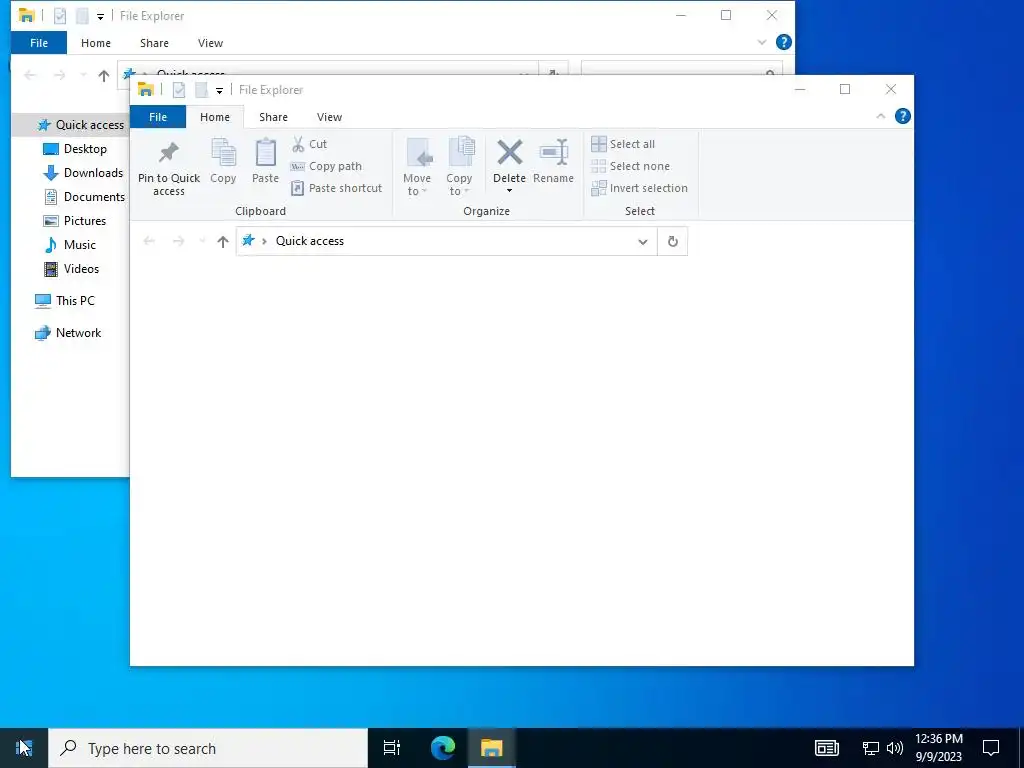Open News and interests taskbar icon
This screenshot has height=768, width=1024.
826,748
